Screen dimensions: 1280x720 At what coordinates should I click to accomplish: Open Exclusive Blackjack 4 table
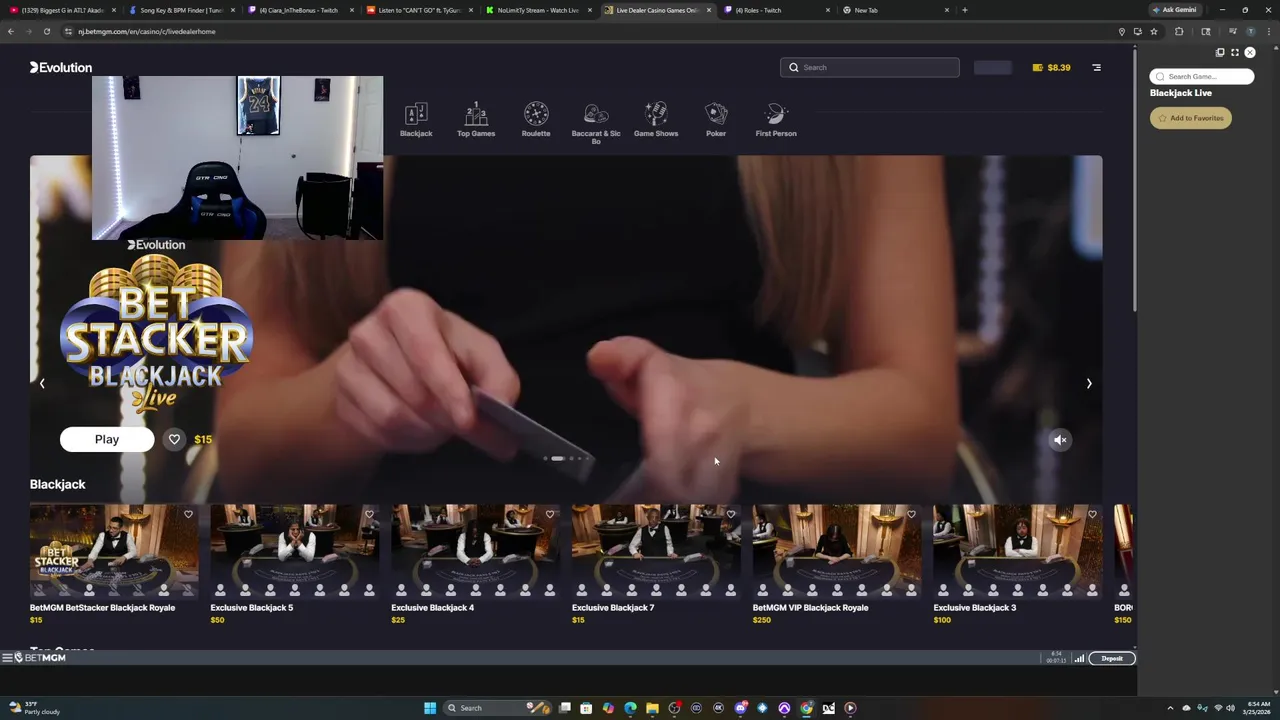[475, 551]
